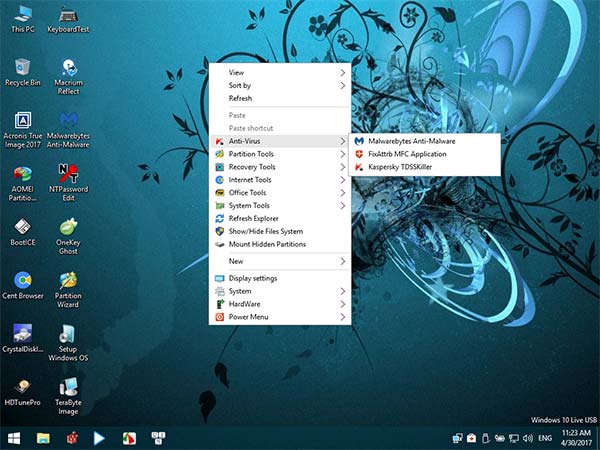The height and width of the screenshot is (450, 600).
Task: Launch Malwarebytes Anti-Malware from submenu
Action: 424,141
